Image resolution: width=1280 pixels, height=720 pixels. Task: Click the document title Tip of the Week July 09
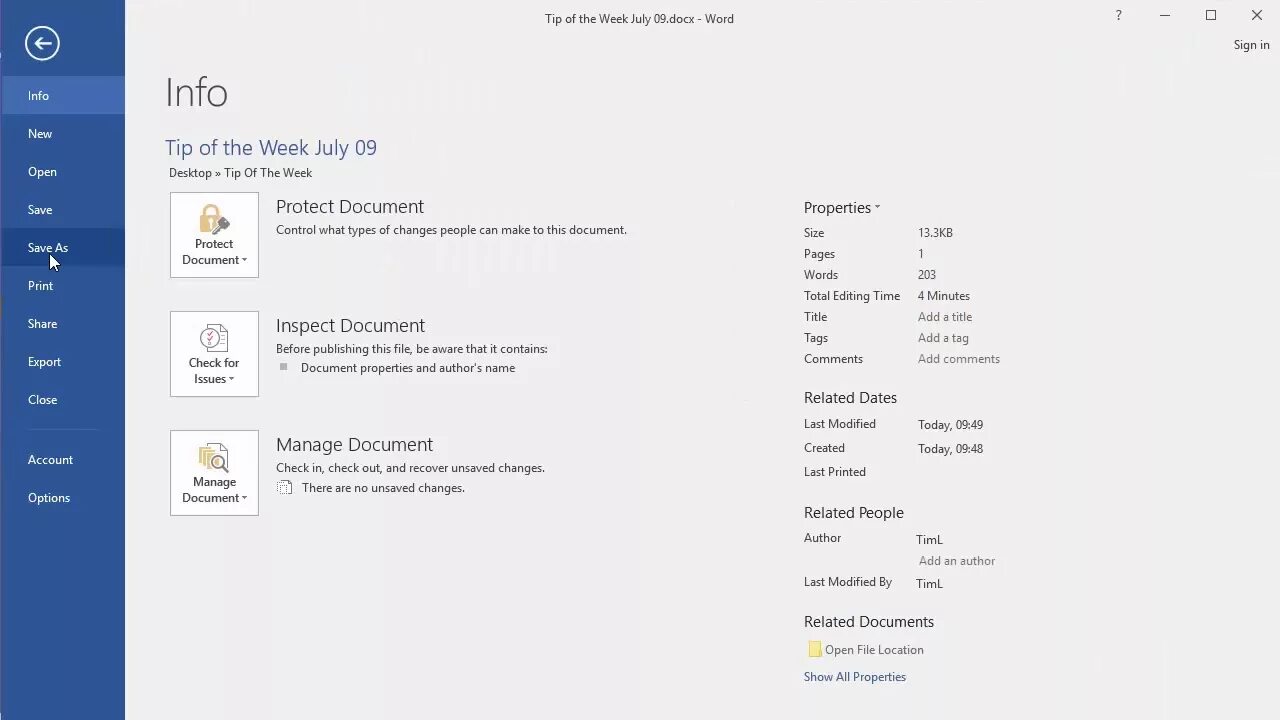click(x=271, y=148)
